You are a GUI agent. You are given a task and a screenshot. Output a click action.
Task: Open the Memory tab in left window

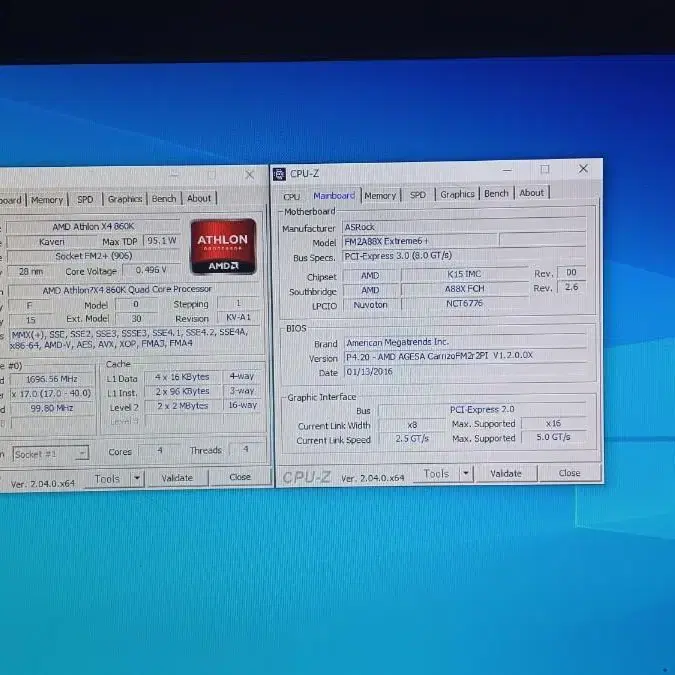(x=47, y=200)
